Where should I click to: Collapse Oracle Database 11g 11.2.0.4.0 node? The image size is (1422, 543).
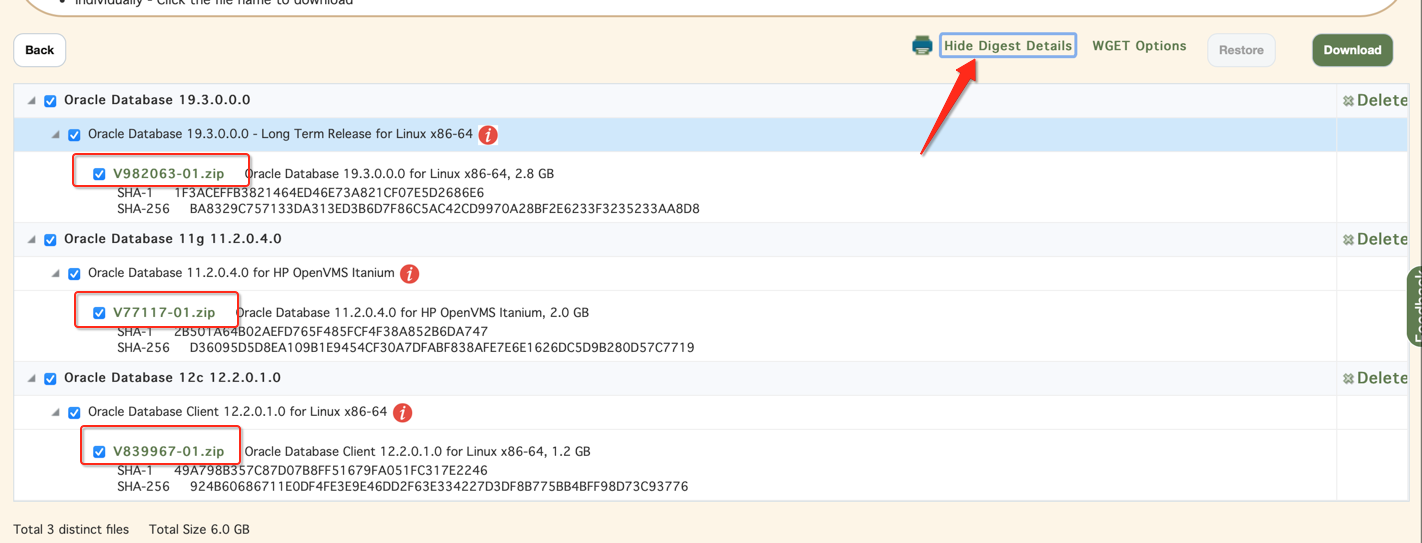point(31,240)
